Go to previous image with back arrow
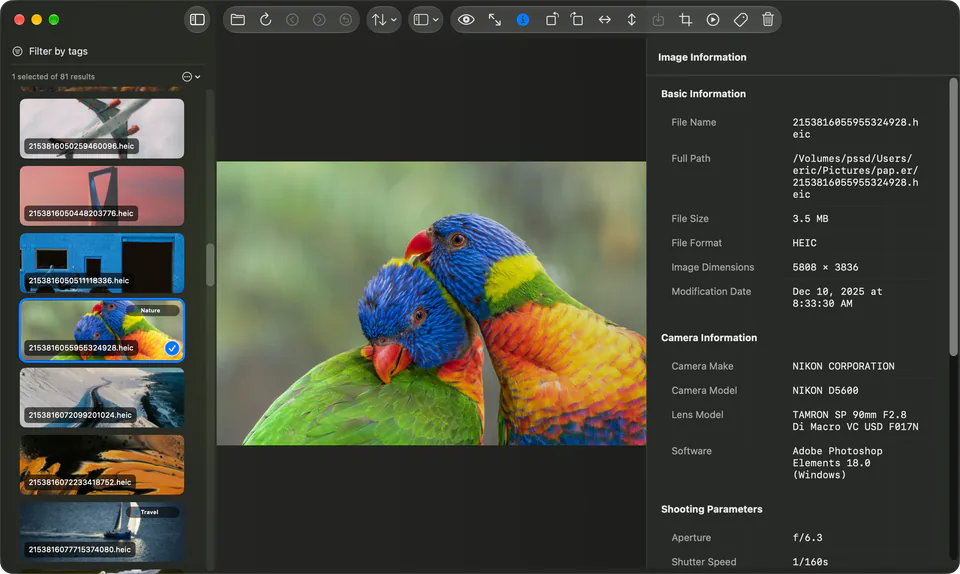Screen dimensions: 960x574 pyautogui.click(x=292, y=20)
